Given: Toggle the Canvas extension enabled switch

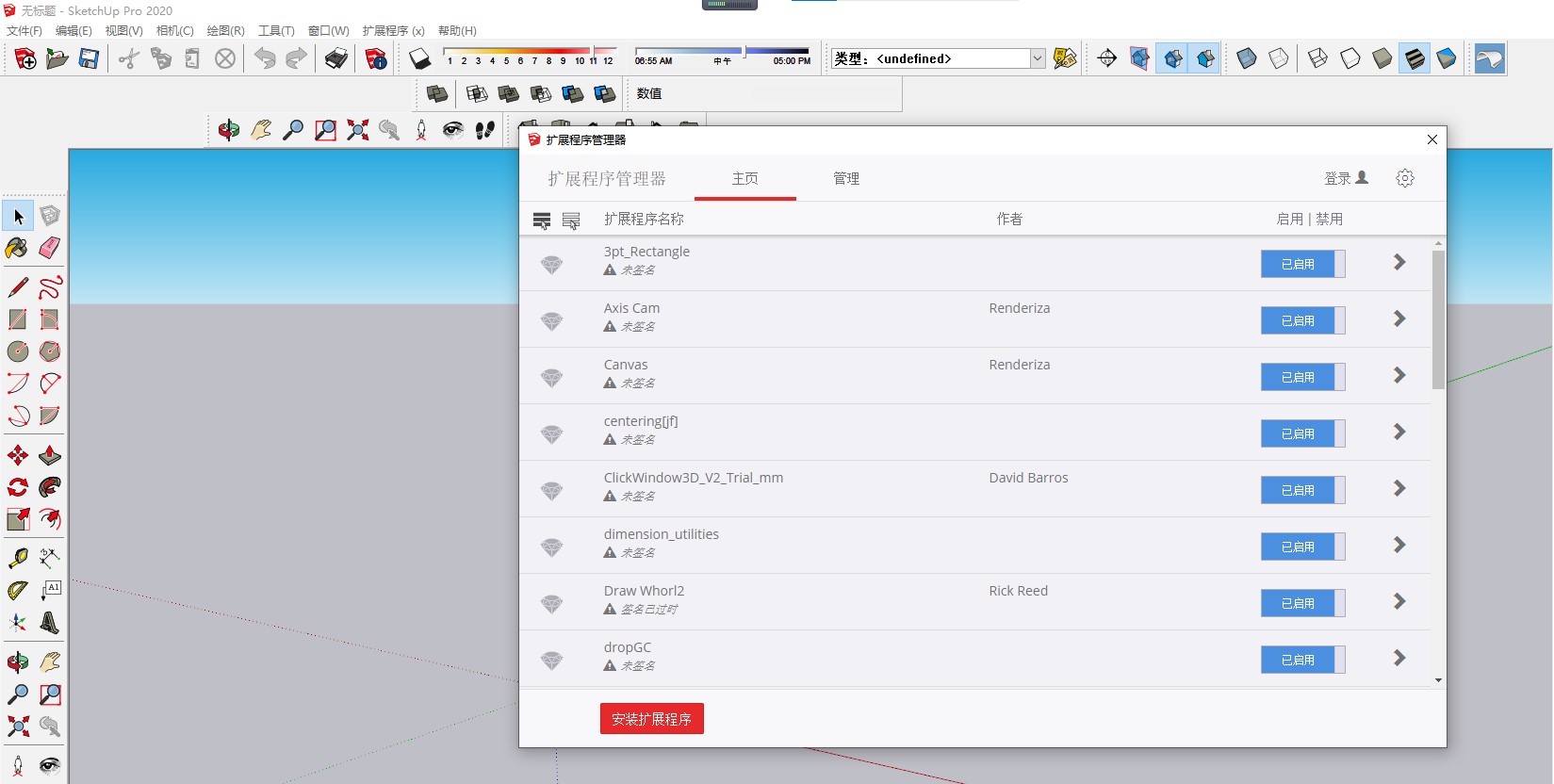Looking at the screenshot, I should 1302,377.
